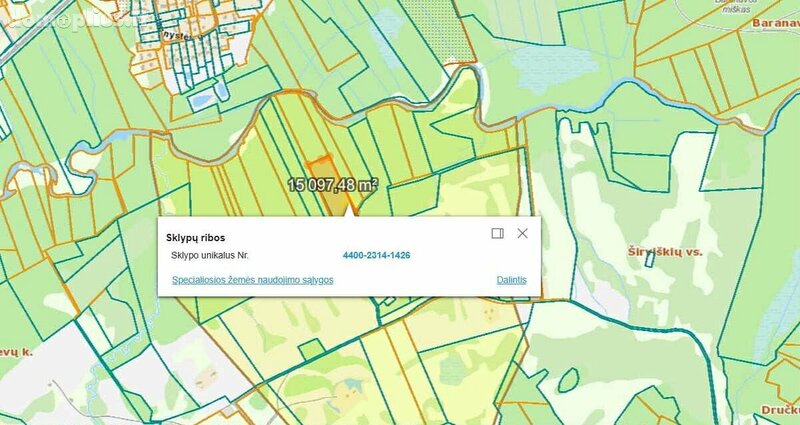
Task: Click the Dalintis share link
Action: [512, 280]
